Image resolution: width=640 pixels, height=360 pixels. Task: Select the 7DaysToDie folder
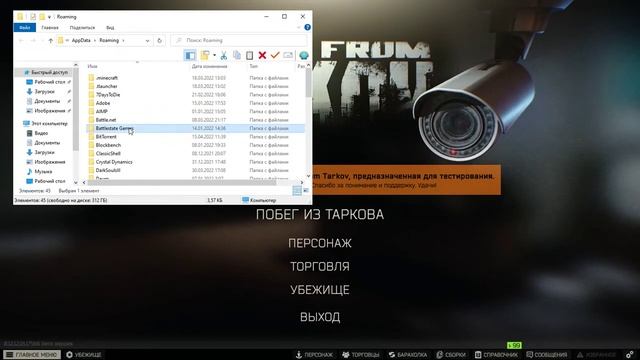(108, 94)
